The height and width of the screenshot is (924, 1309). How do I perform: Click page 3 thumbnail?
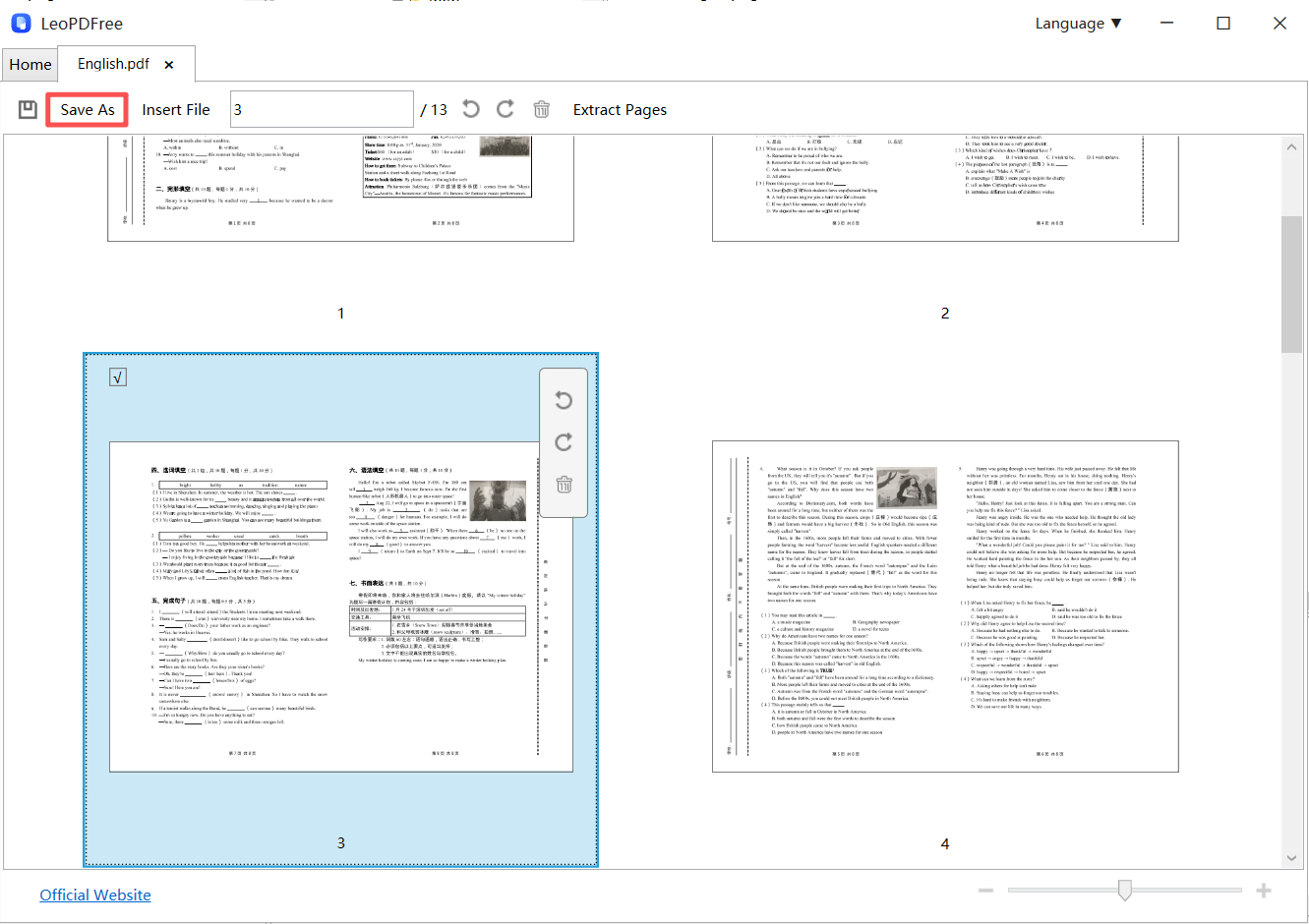(340, 606)
